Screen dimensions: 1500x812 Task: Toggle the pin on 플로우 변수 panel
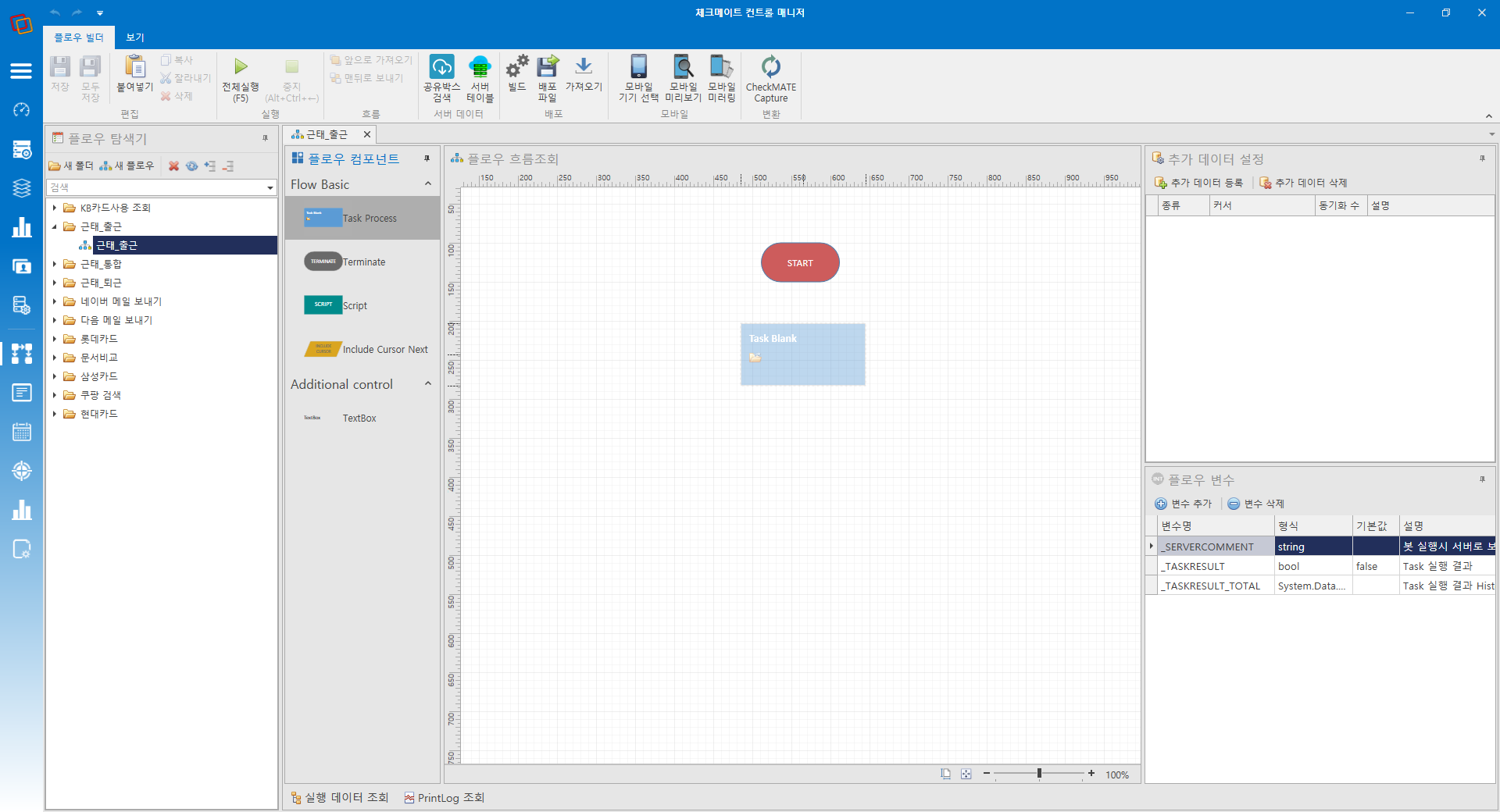[1482, 479]
